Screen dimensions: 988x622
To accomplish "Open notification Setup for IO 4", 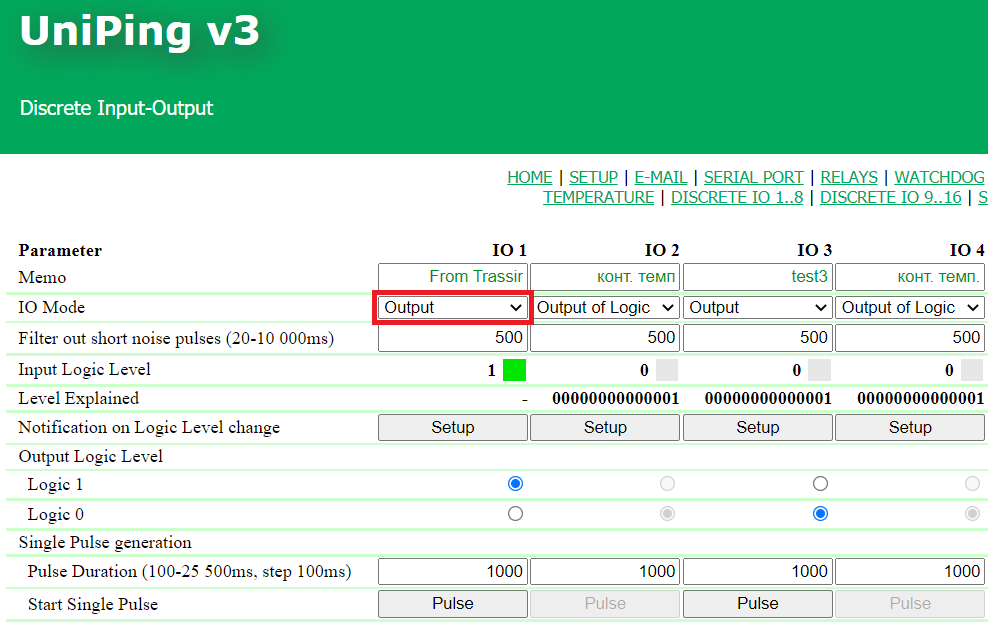I will click(910, 428).
